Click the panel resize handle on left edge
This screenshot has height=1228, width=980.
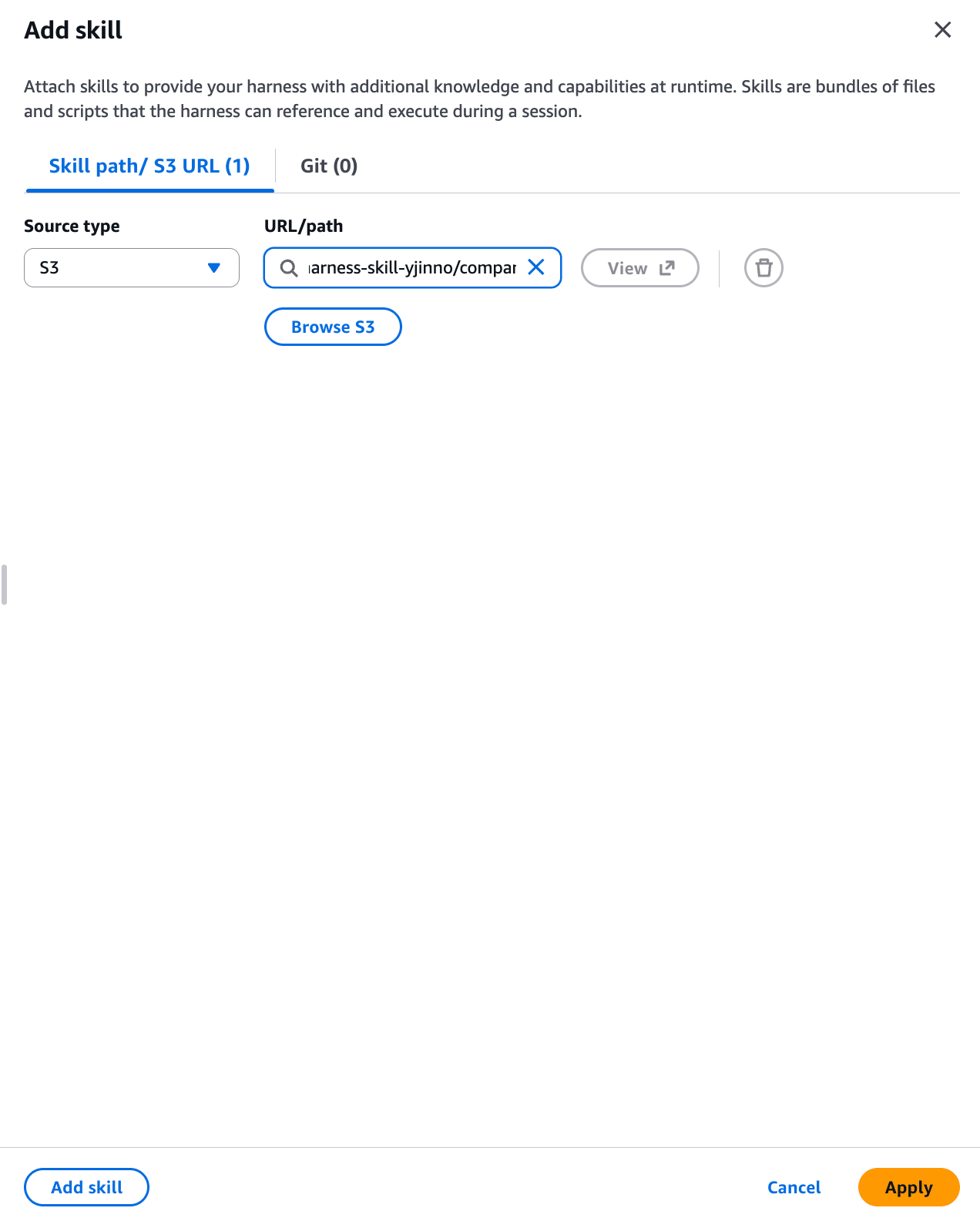click(5, 585)
